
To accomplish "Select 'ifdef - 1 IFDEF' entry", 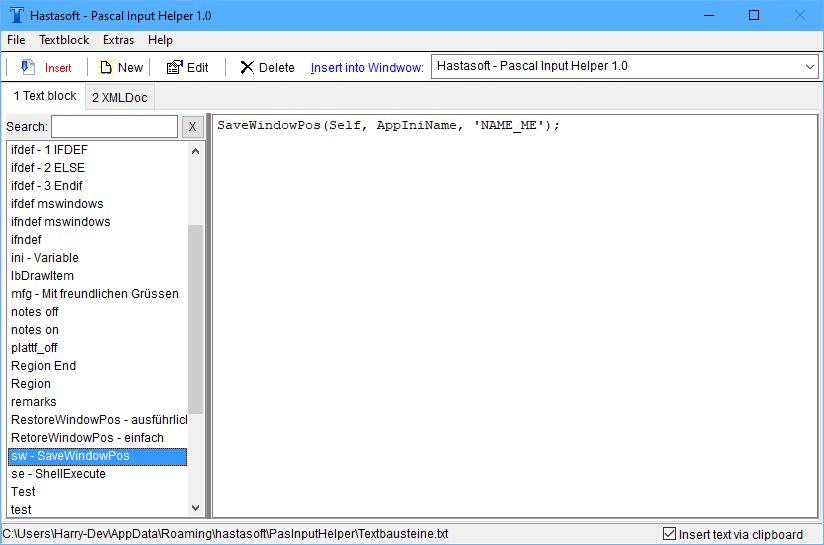I will (98, 150).
